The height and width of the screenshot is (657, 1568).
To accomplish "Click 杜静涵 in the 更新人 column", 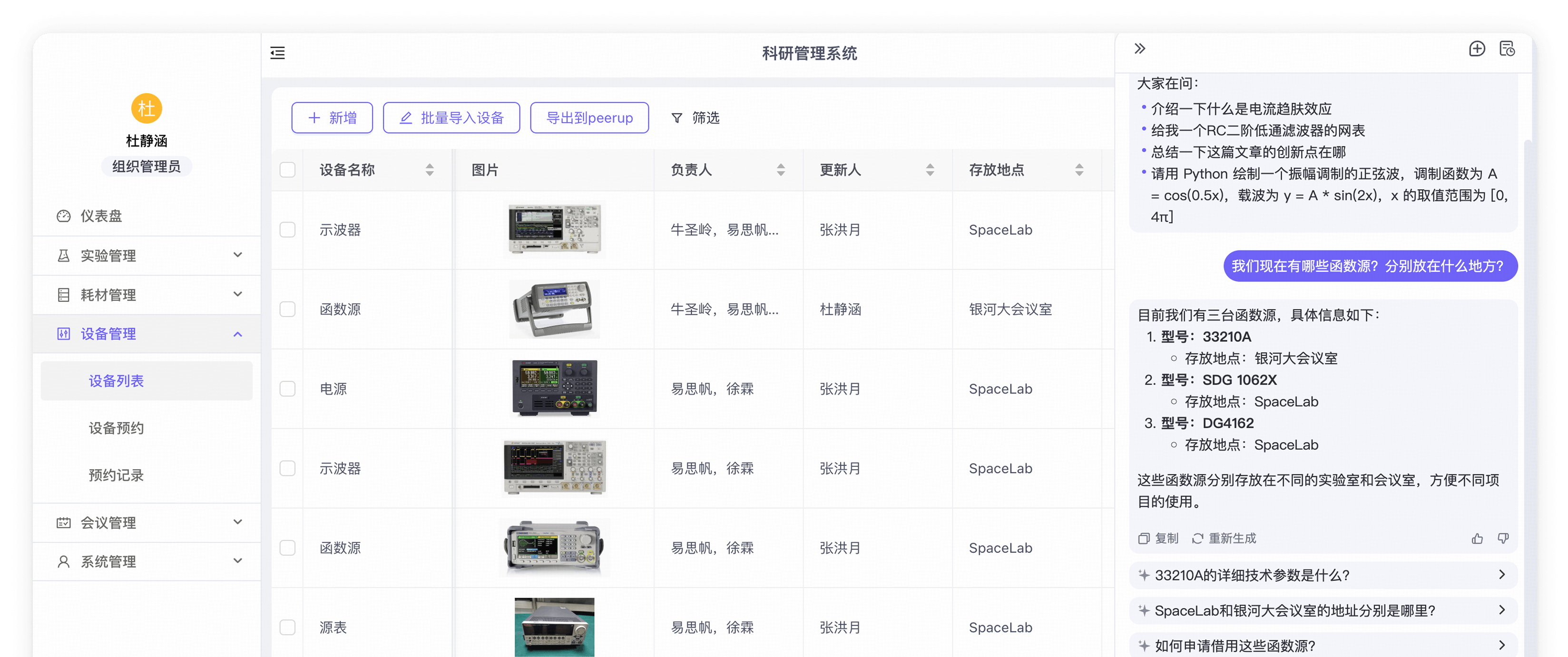I will pos(840,309).
